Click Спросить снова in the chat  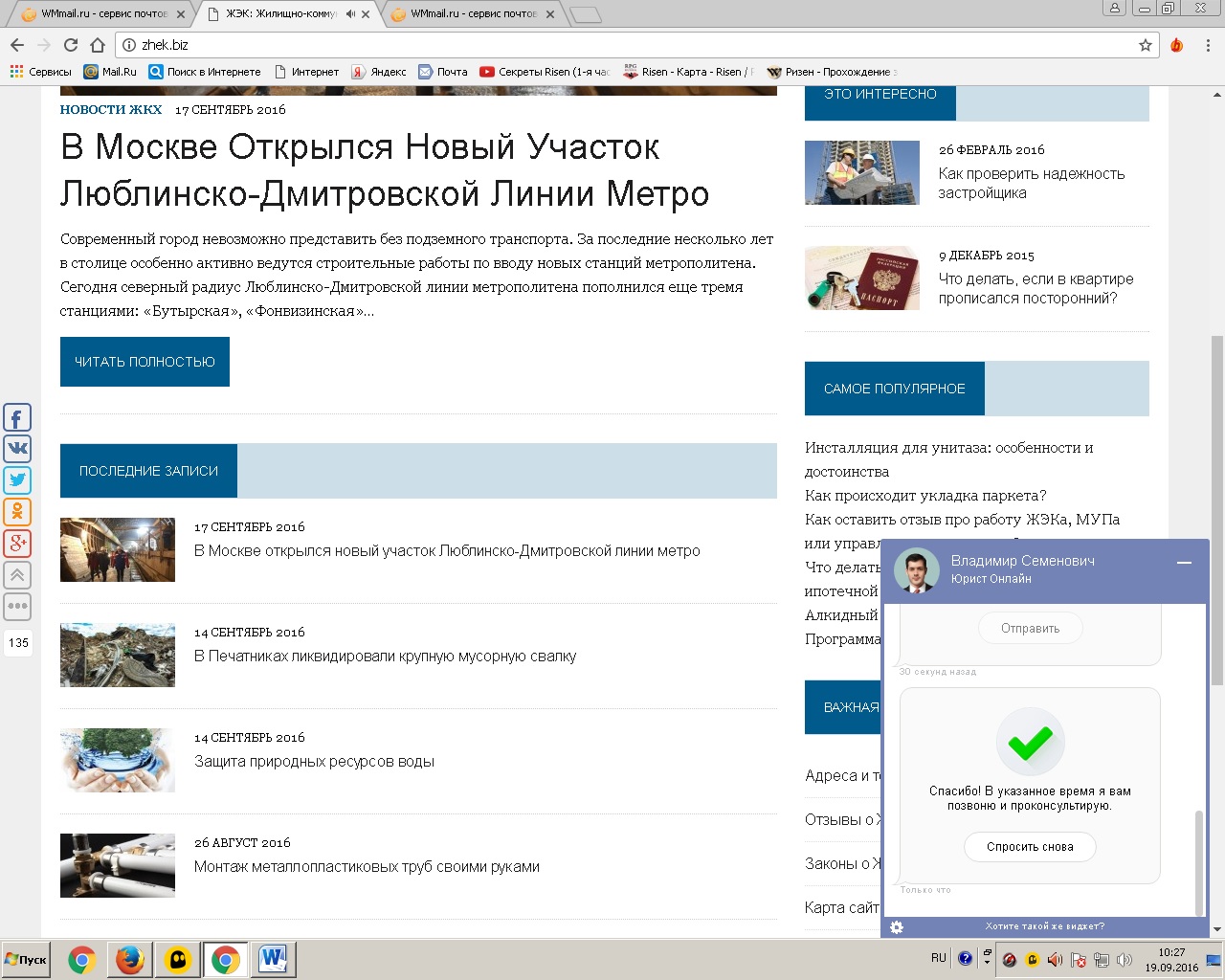tap(1030, 847)
